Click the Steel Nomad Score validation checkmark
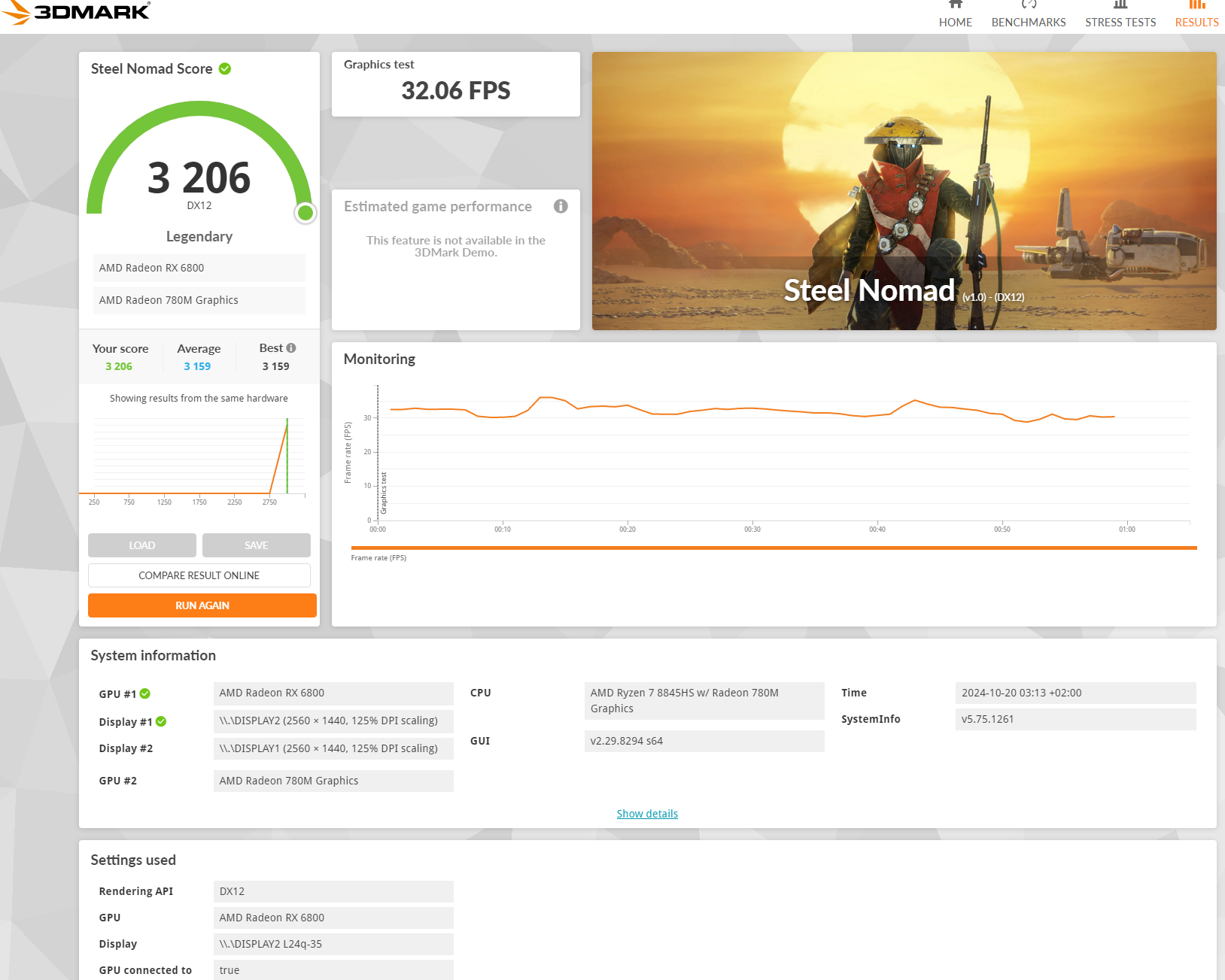 (225, 68)
